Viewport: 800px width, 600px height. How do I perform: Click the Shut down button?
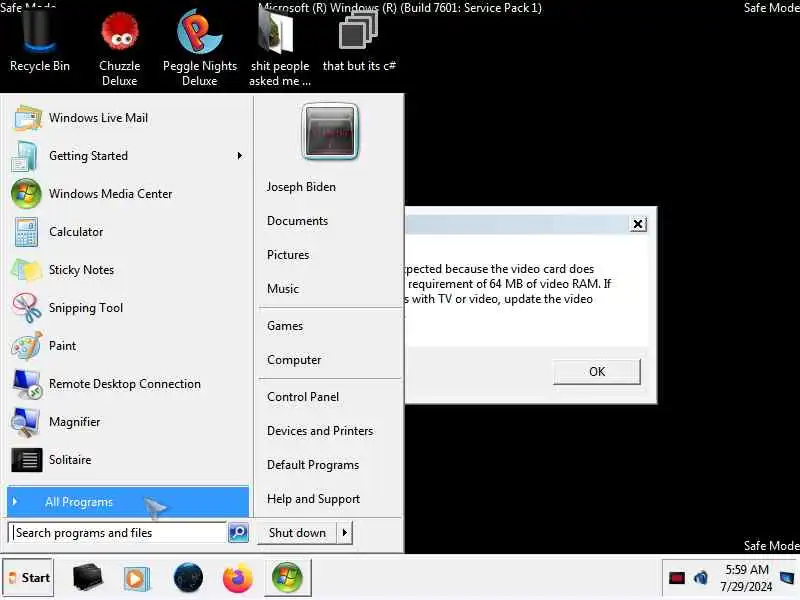(x=297, y=533)
